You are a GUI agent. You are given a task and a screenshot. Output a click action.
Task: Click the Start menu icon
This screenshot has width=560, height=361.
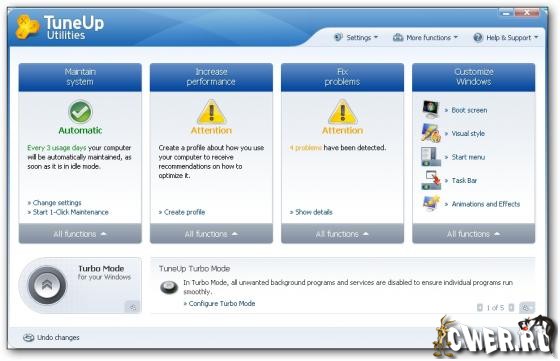click(x=431, y=156)
